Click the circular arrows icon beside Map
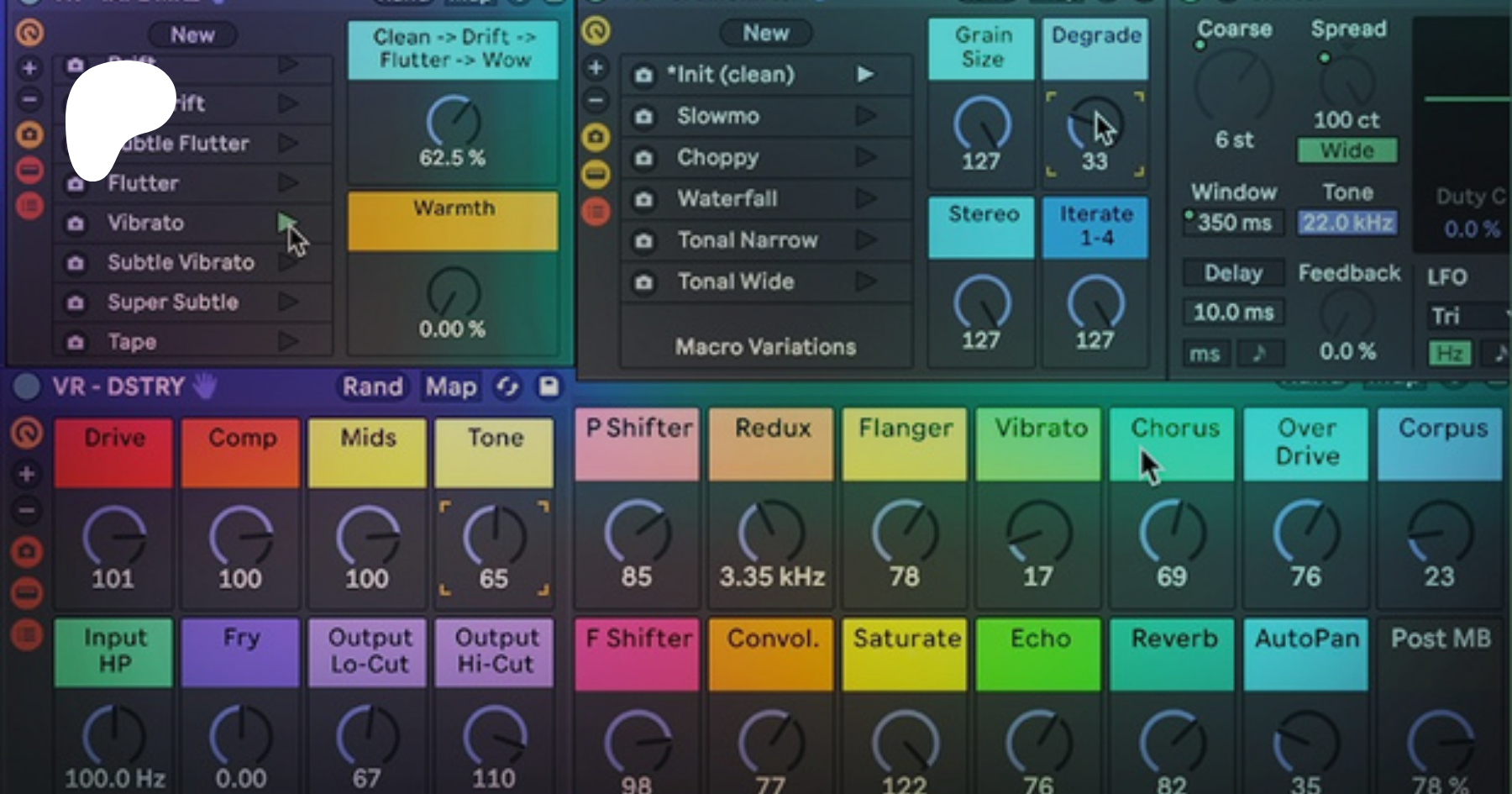This screenshot has width=1512, height=794. 507,386
